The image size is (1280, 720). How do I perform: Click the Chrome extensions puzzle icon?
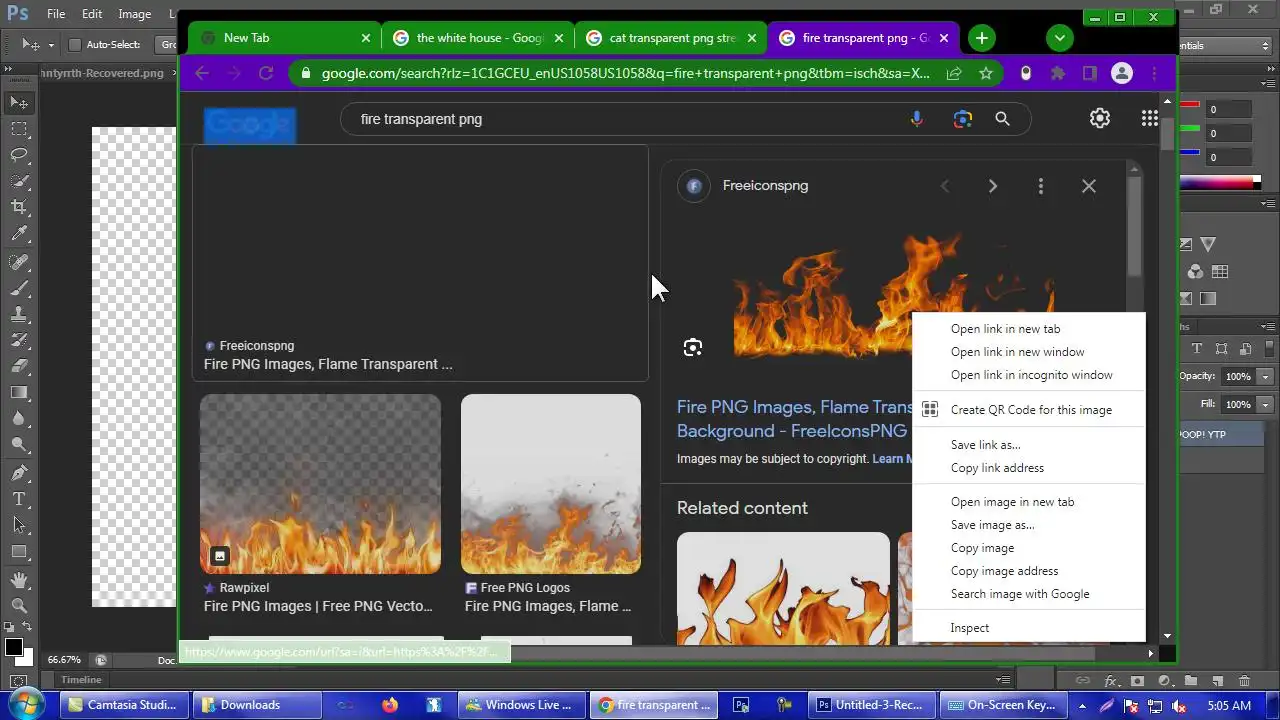pyautogui.click(x=1058, y=73)
